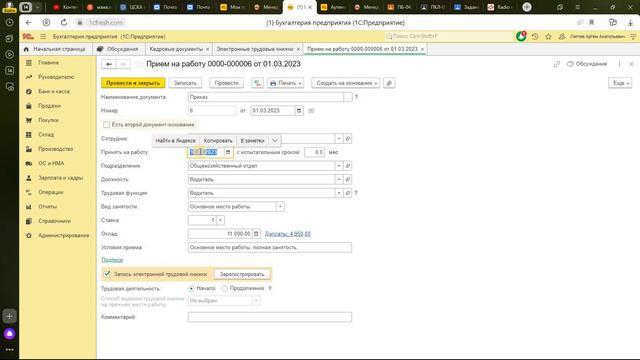Click the paperclip attachments icon
Image resolution: width=640 pixels, height=360 pixels.
point(389,83)
